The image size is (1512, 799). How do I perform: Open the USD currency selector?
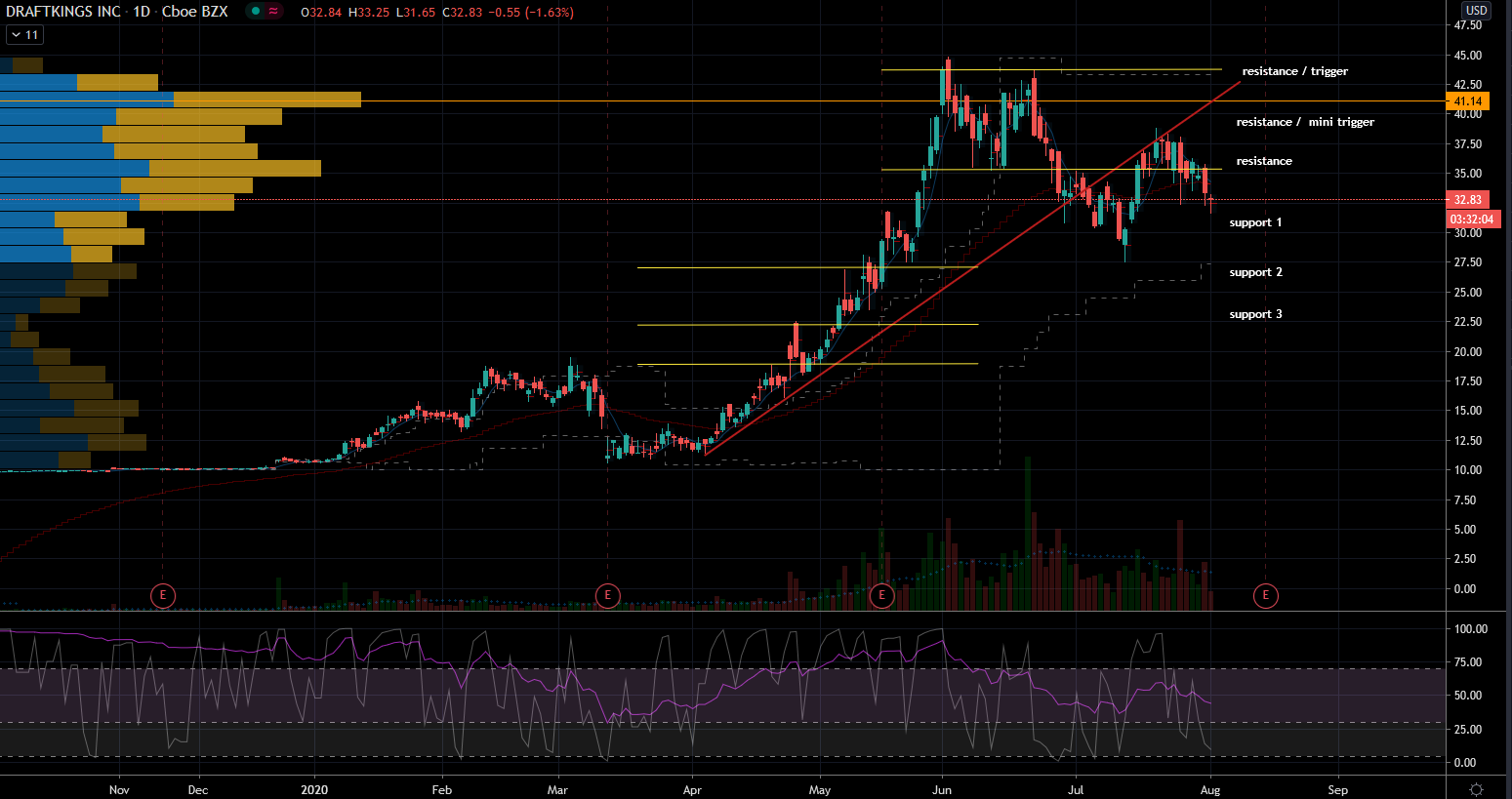click(1476, 11)
